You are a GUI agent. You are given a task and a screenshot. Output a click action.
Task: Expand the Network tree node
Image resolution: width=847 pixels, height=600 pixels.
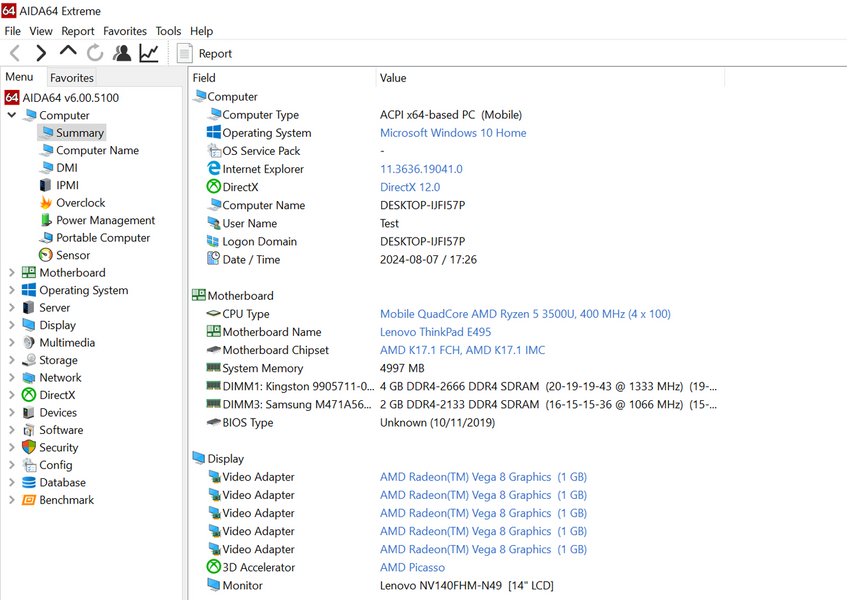click(11, 377)
